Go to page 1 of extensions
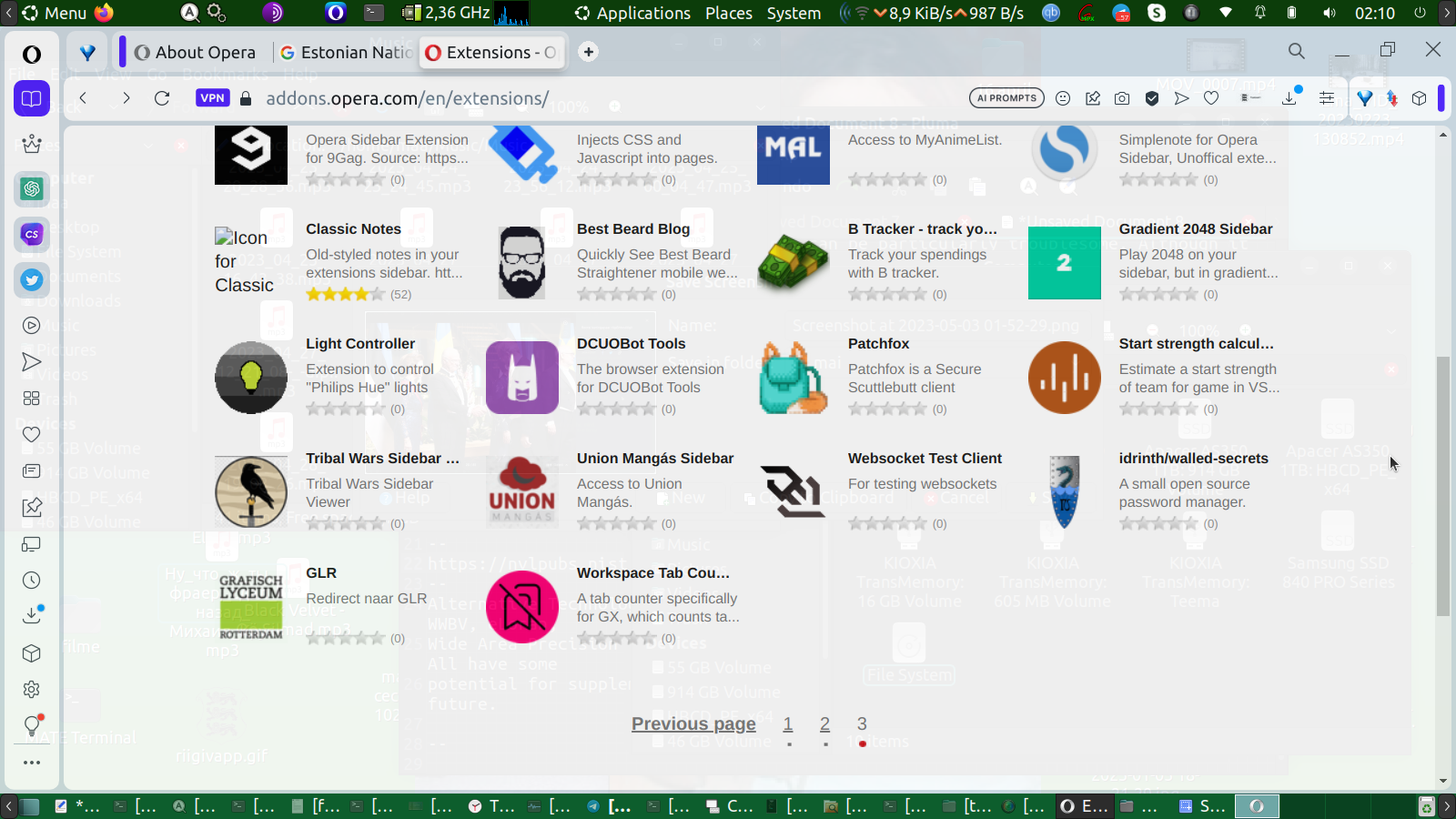Screen dimensions: 1456x819 788,723
